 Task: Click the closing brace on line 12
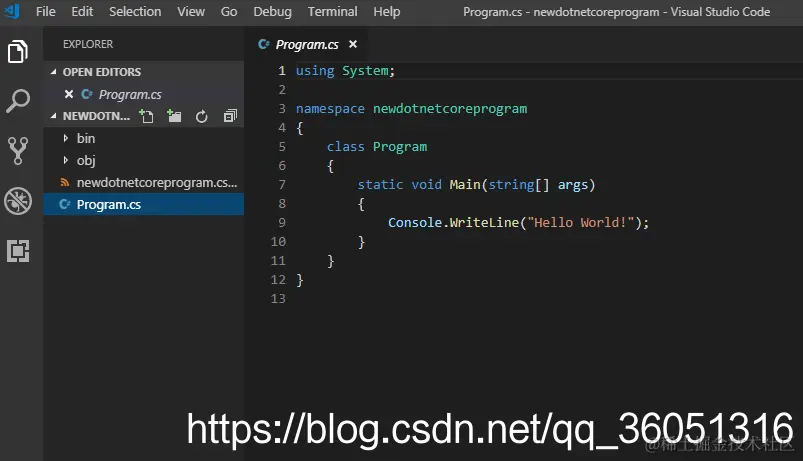click(x=300, y=280)
